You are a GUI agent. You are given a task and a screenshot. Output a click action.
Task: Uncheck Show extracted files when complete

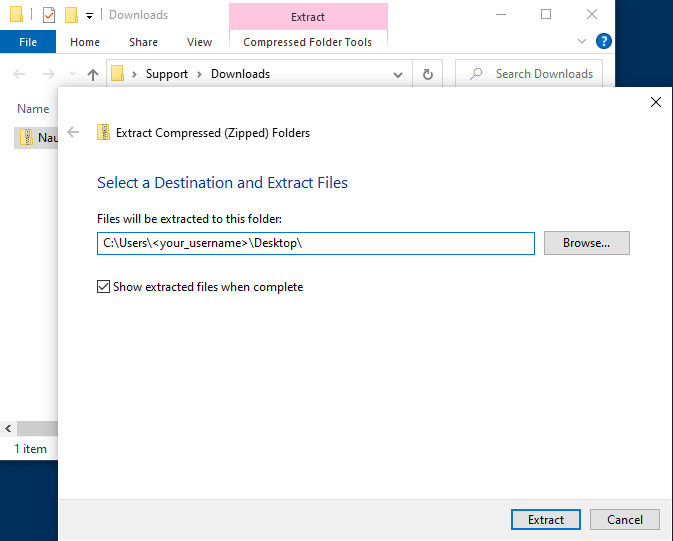pyautogui.click(x=103, y=287)
